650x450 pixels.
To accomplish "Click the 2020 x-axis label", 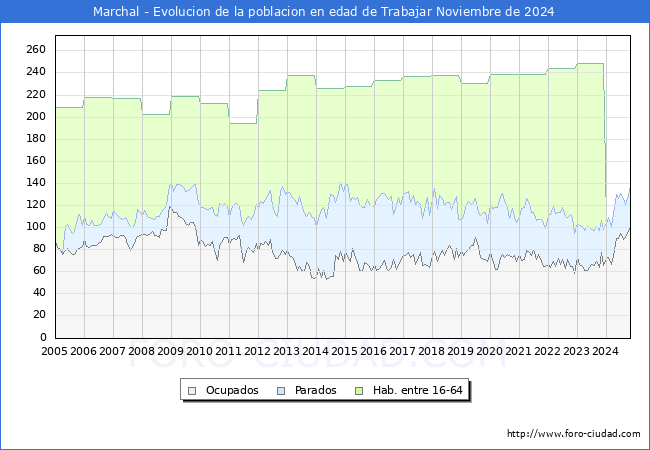I will [490, 351].
